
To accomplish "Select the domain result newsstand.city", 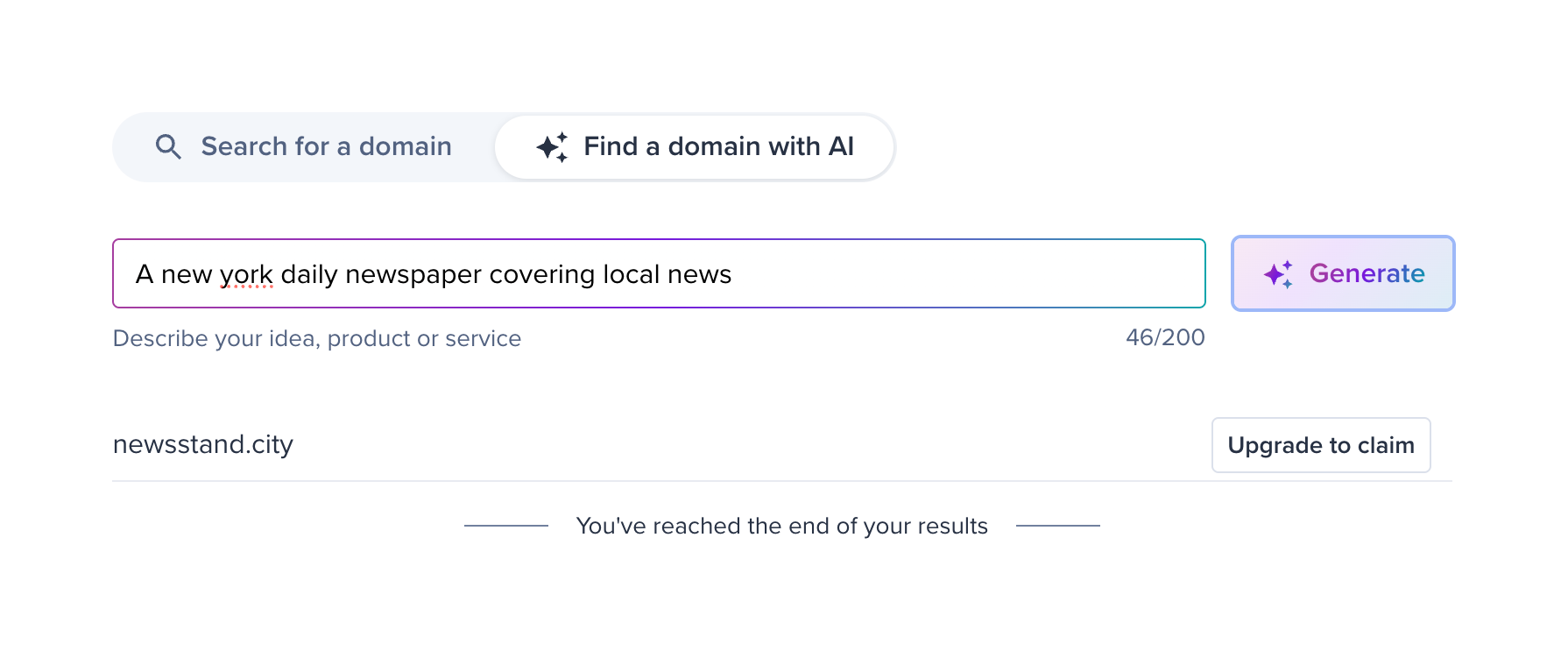I will coord(203,444).
